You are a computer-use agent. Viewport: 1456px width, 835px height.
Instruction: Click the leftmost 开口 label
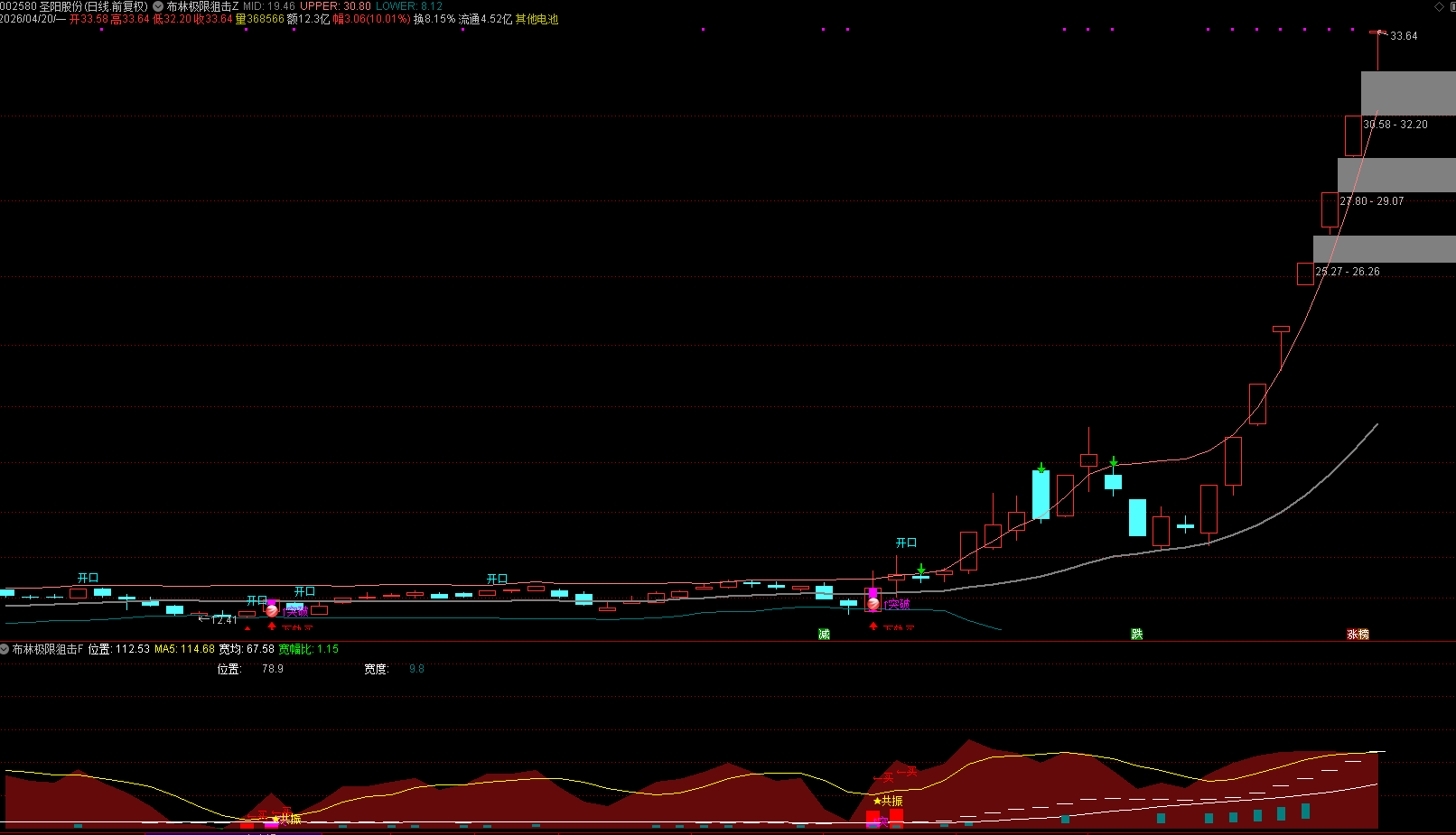[x=88, y=578]
